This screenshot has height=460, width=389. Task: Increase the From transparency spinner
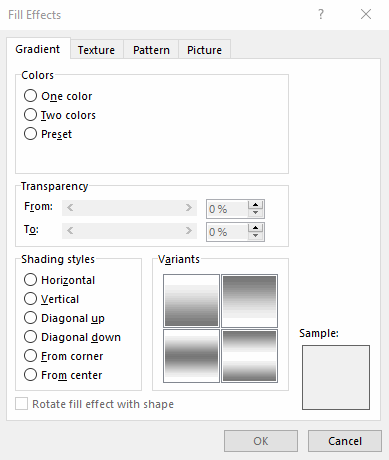(256, 205)
